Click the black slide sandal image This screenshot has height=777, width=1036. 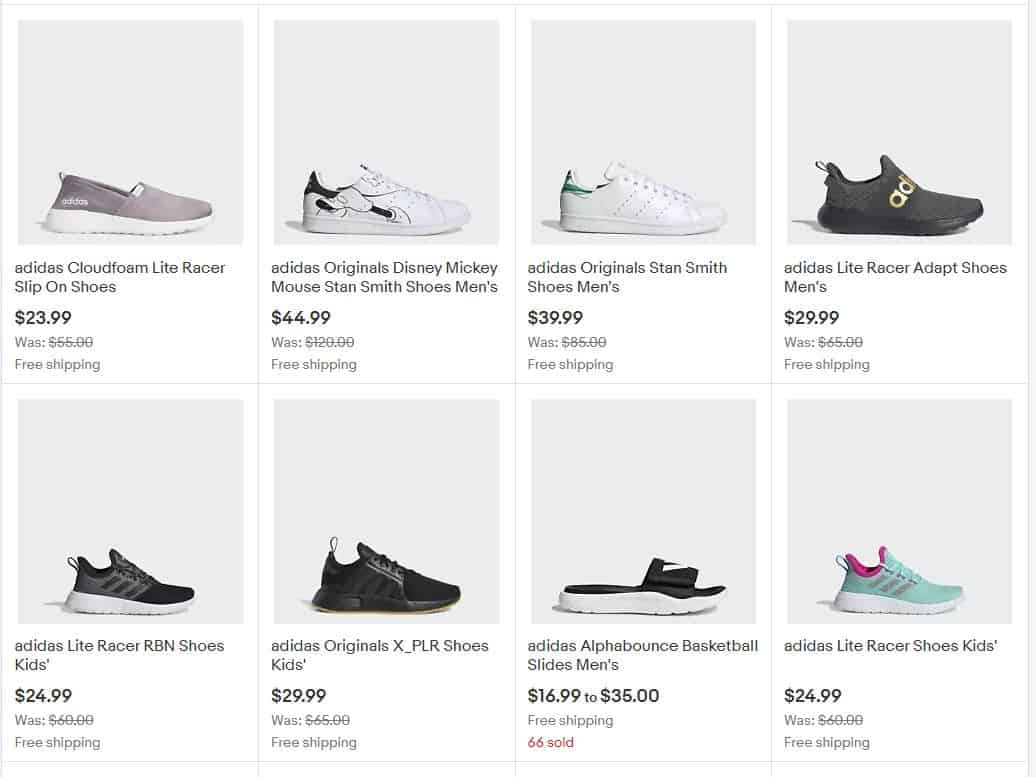point(642,510)
